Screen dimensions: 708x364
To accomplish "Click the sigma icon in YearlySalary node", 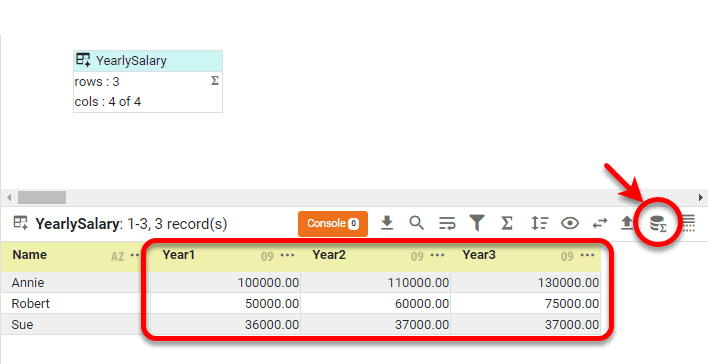I will (x=215, y=81).
